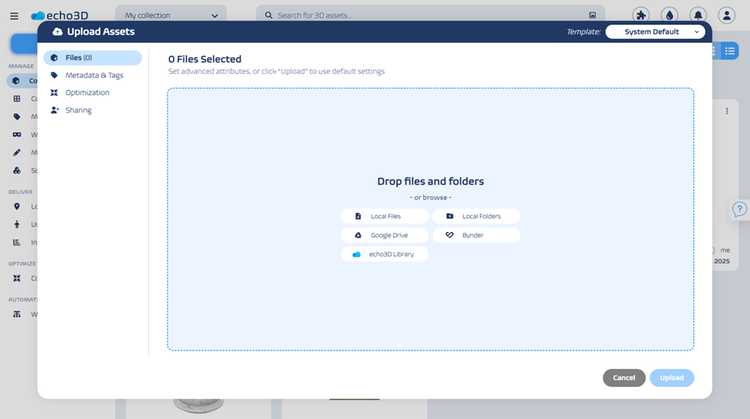Open the three-dot menu on the background card
The image size is (750, 419).
click(x=727, y=111)
